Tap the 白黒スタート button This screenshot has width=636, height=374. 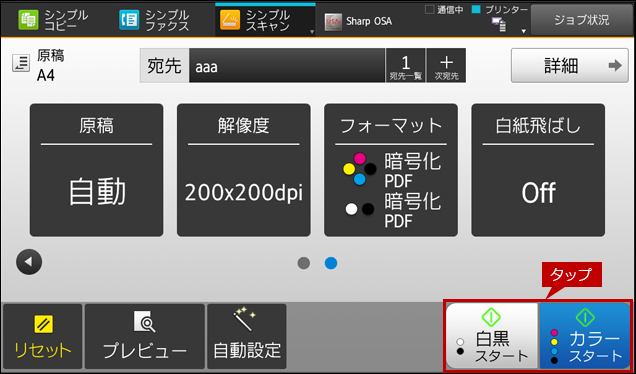click(492, 336)
